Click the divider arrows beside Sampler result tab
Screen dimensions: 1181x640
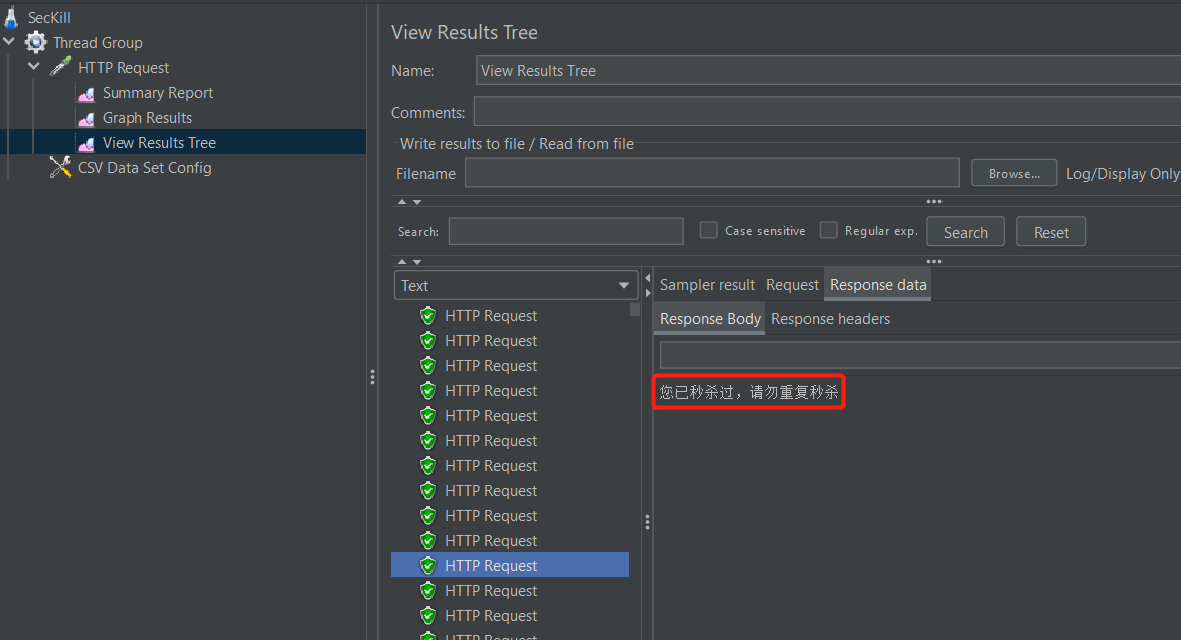(648, 285)
